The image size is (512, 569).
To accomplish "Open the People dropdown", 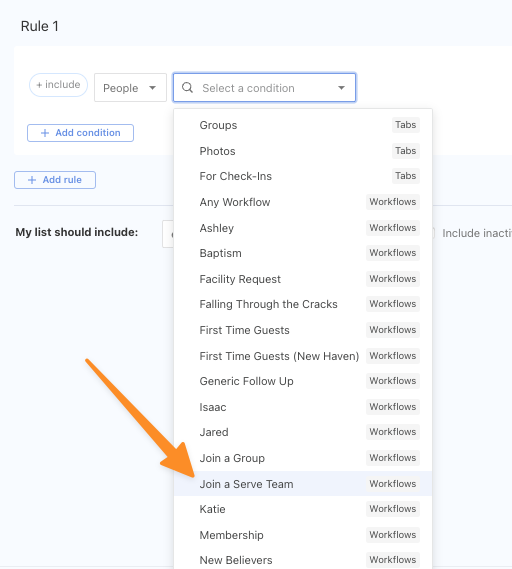I will (x=130, y=87).
